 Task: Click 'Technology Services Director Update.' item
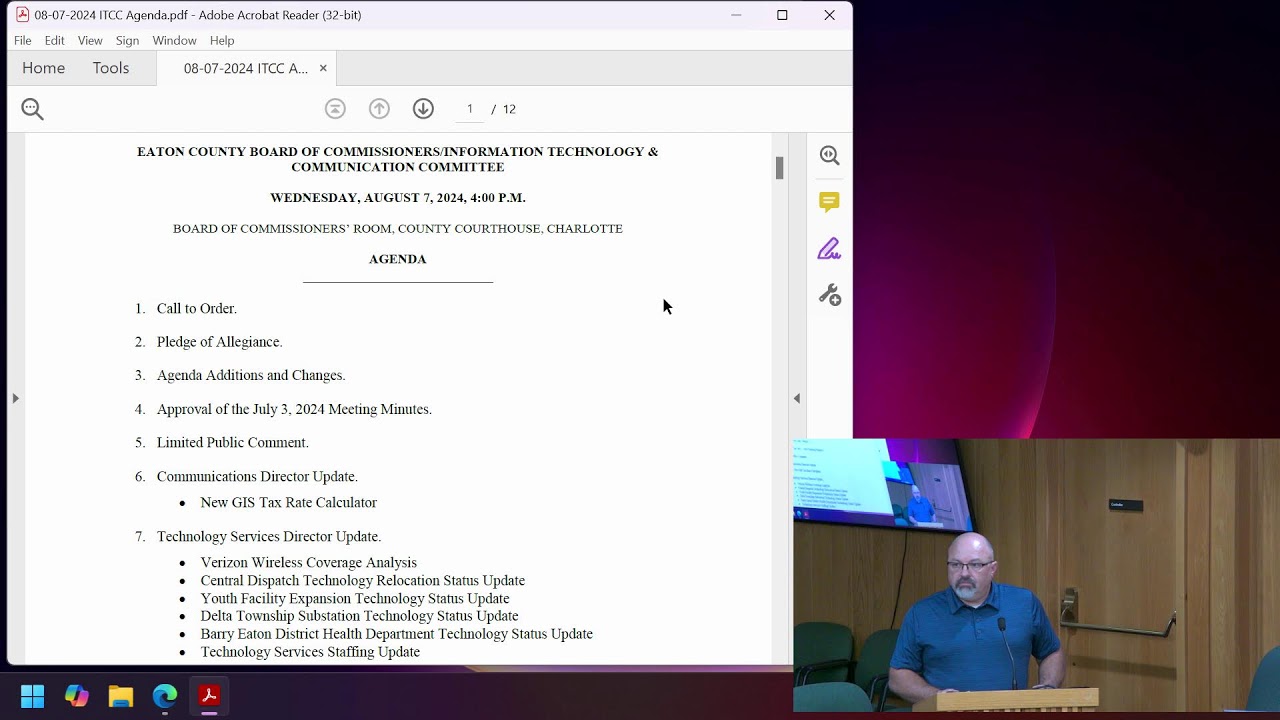pyautogui.click(x=269, y=536)
